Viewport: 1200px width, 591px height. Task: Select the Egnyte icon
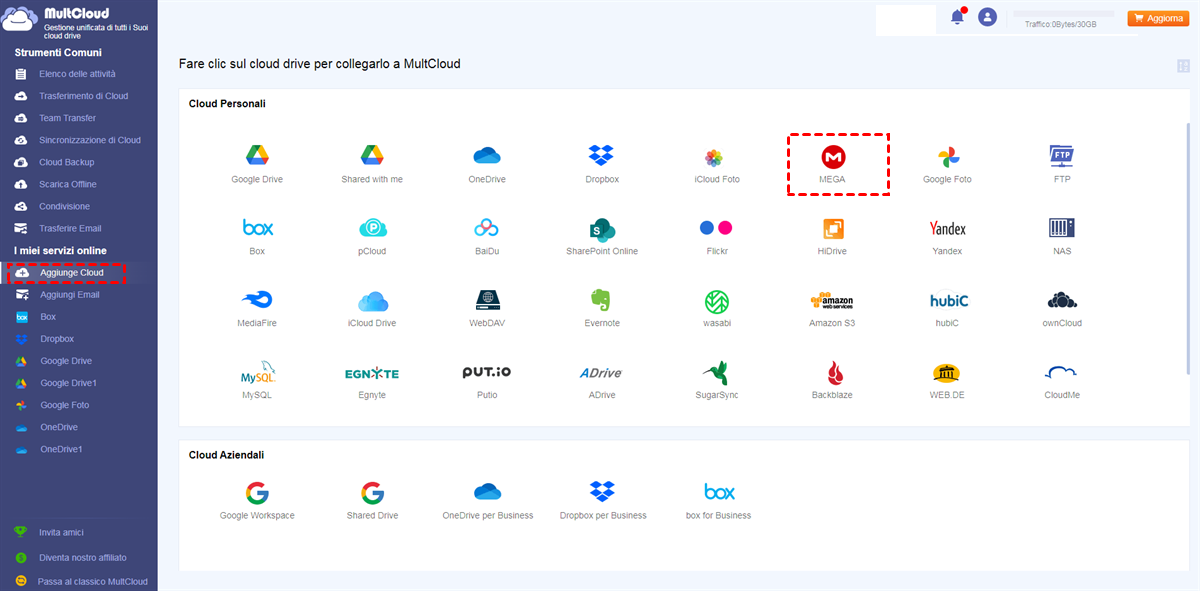372,373
